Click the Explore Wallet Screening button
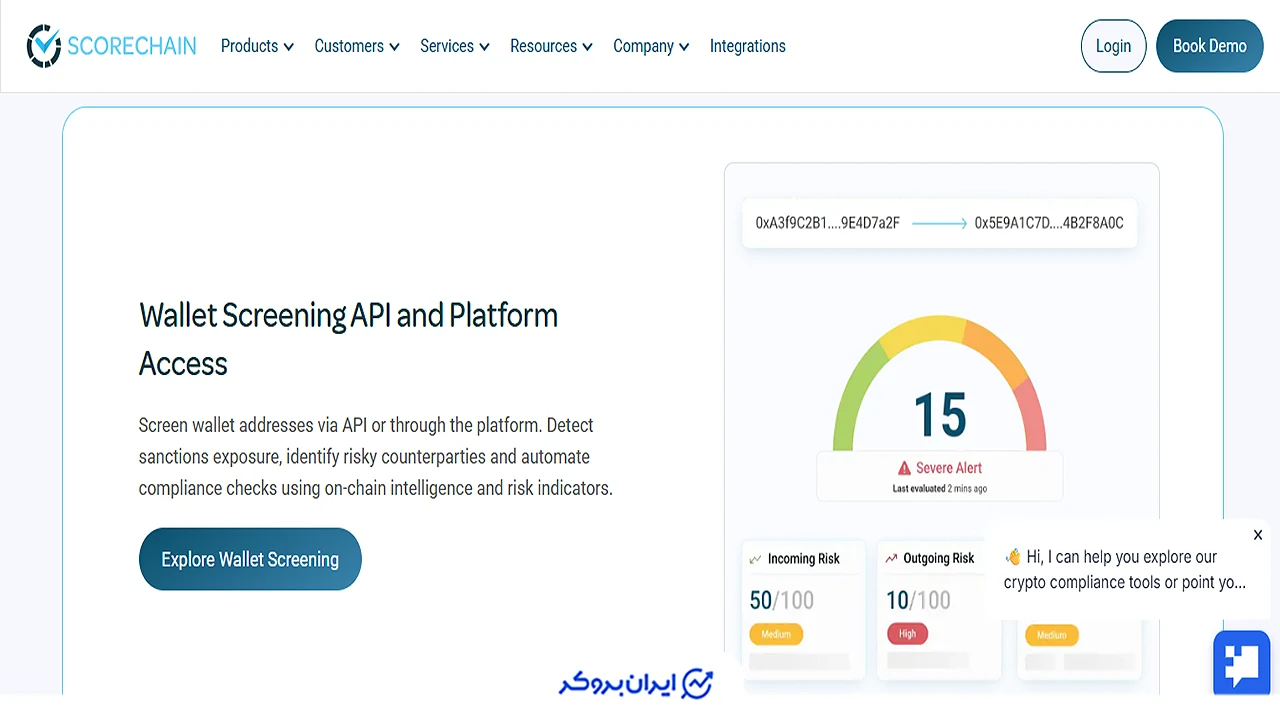This screenshot has height=720, width=1280. [250, 559]
